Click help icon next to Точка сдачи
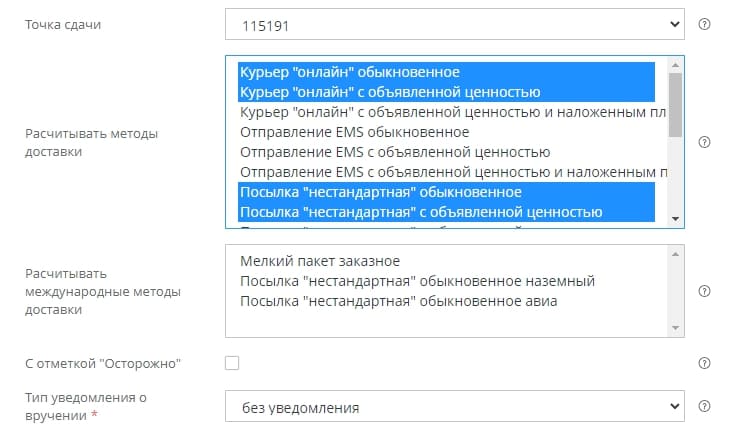 (704, 23)
